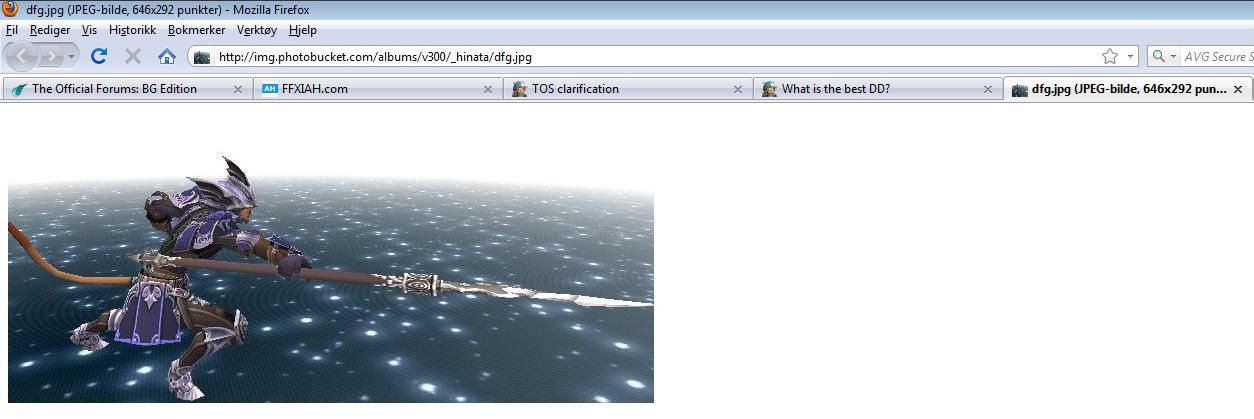The image size is (1254, 419).
Task: Bookmark this page with the star icon
Action: [1109, 57]
